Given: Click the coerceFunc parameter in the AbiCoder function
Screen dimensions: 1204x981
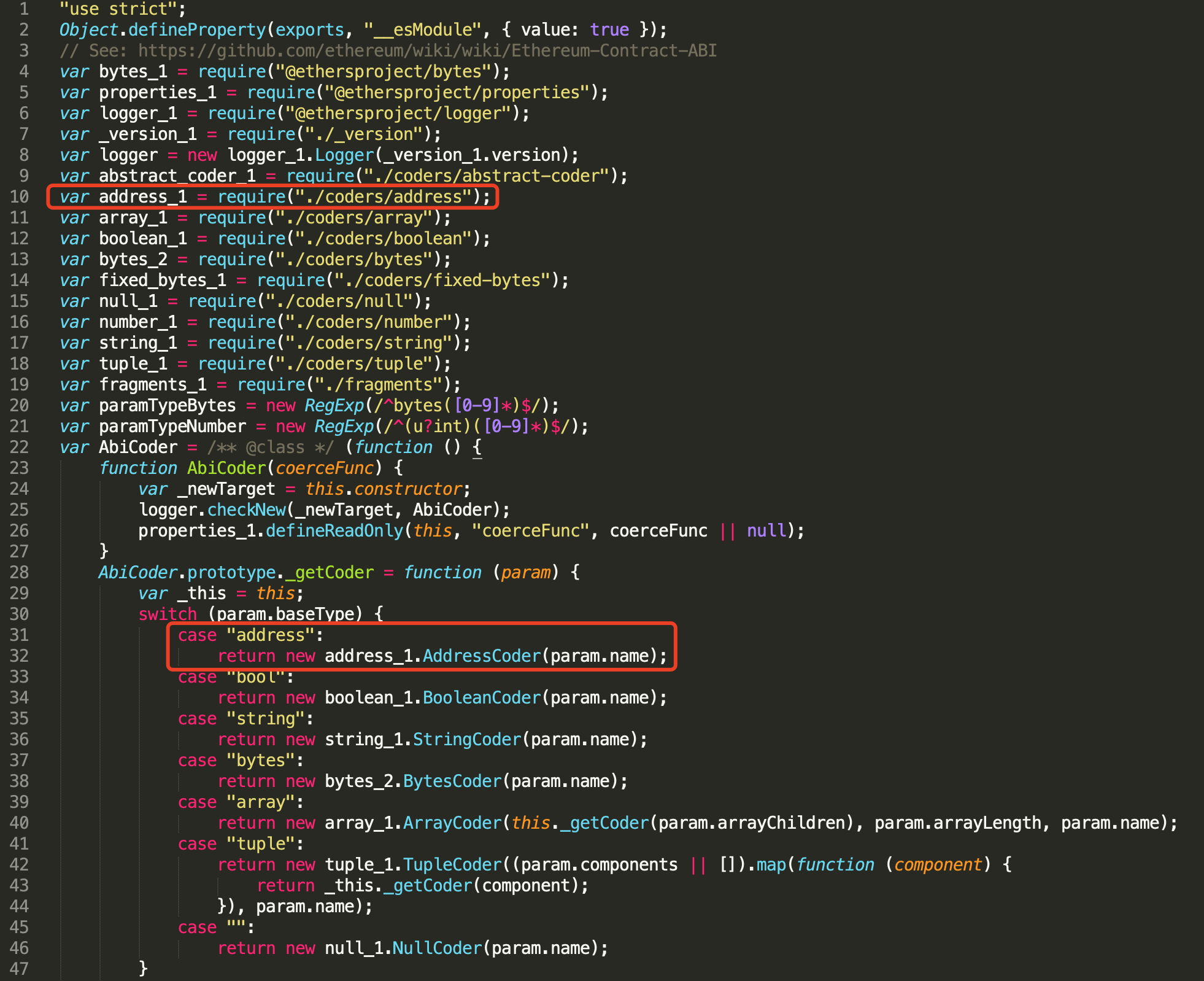Looking at the screenshot, I should pos(325,468).
